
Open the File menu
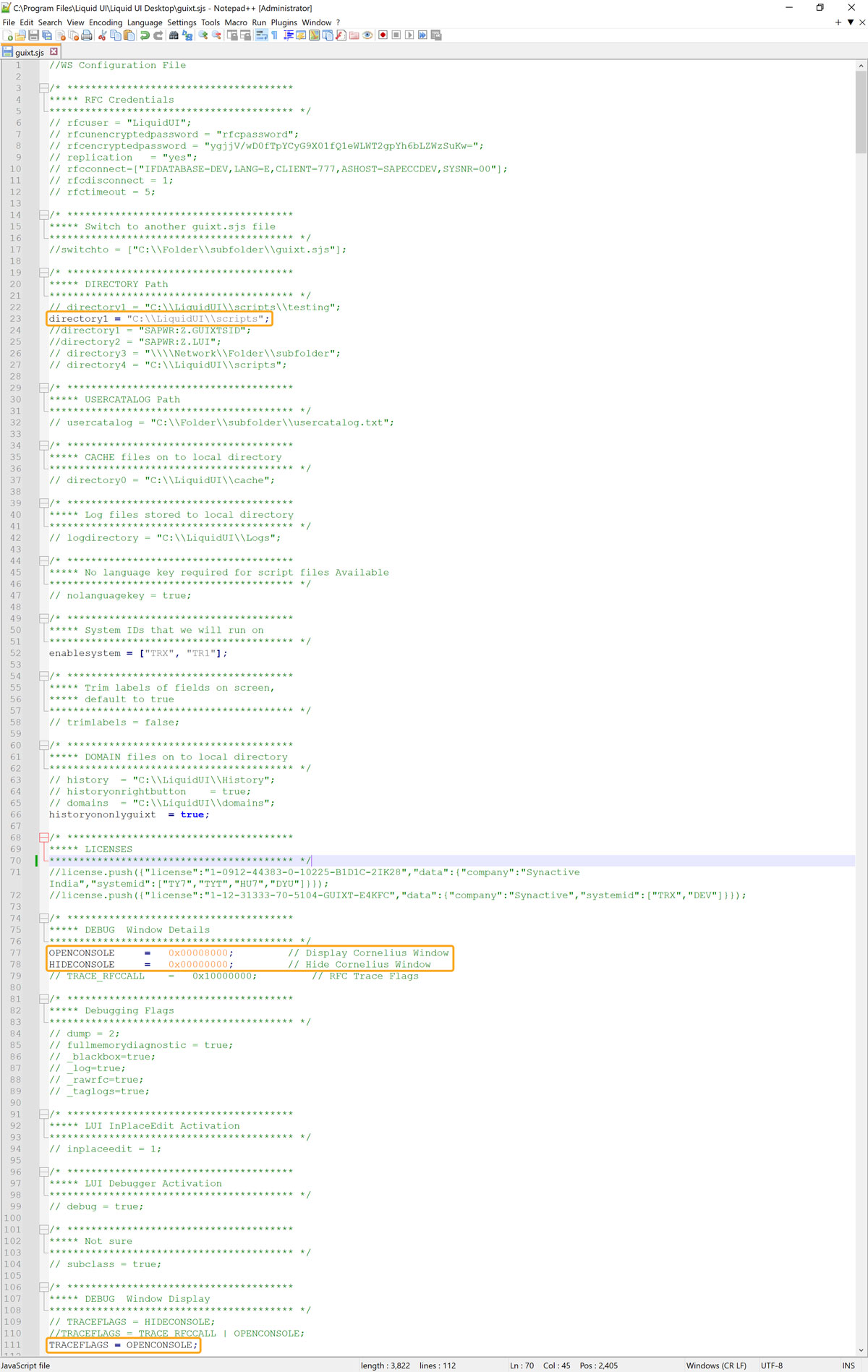(x=9, y=22)
